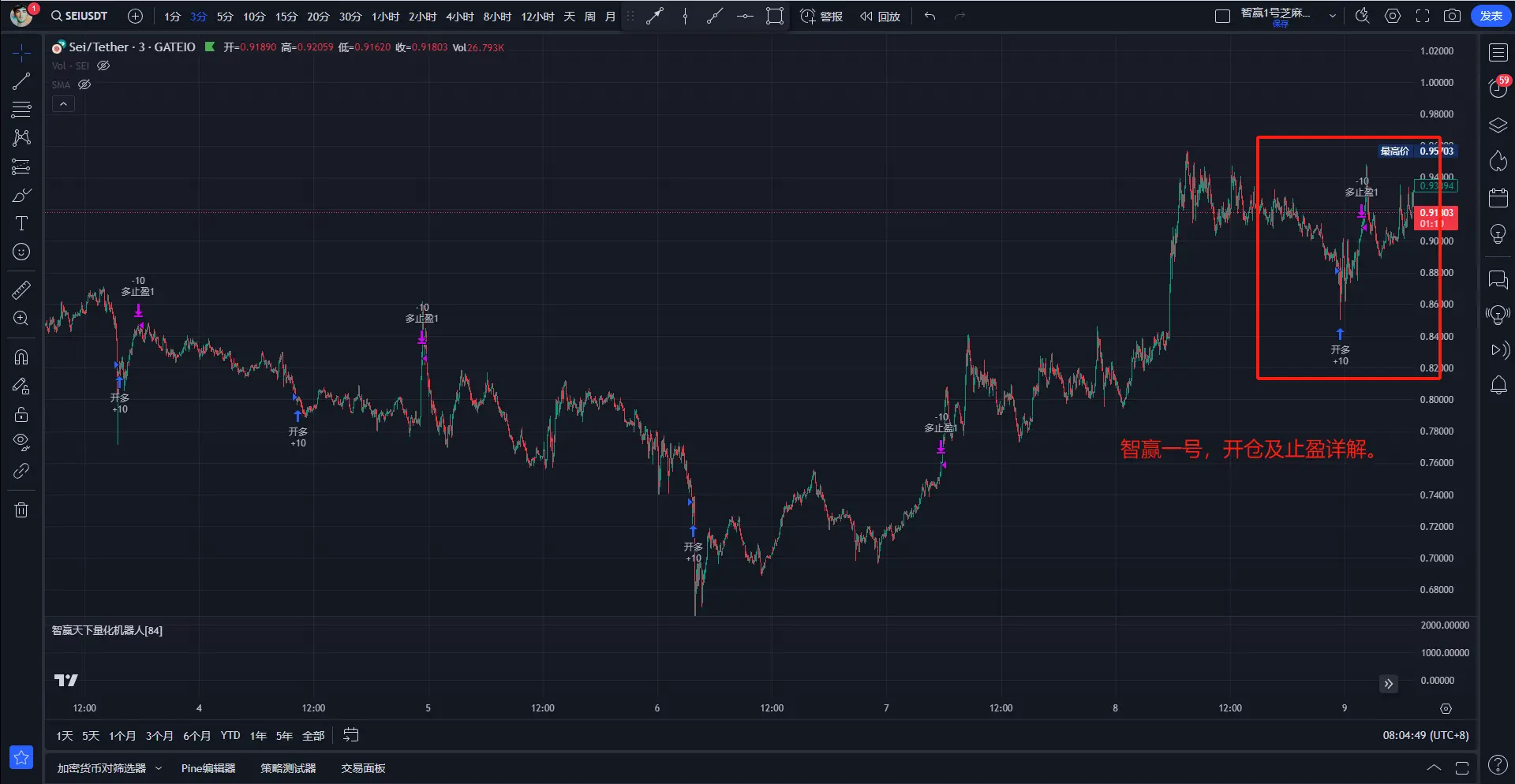Click the user profile avatar

pyautogui.click(x=21, y=15)
